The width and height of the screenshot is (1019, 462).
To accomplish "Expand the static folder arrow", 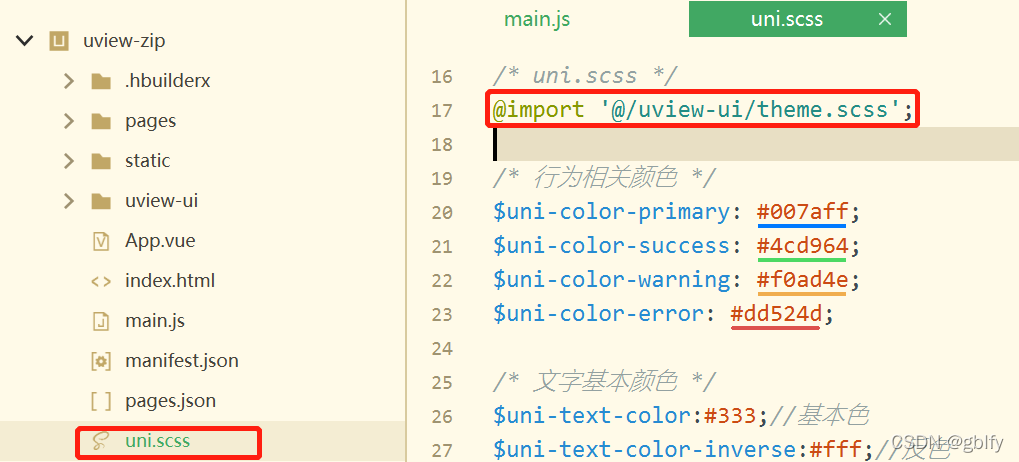I will [69, 160].
